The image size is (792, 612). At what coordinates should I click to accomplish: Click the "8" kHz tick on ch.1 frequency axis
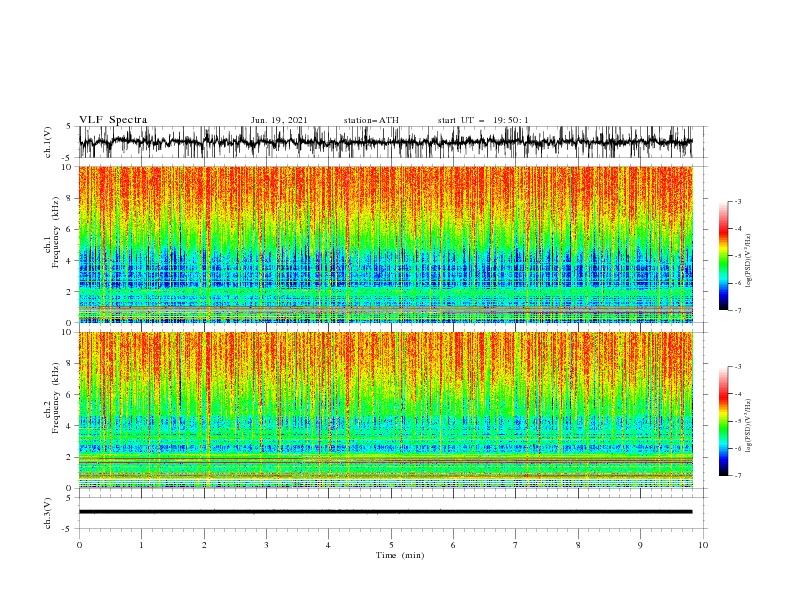click(x=69, y=198)
